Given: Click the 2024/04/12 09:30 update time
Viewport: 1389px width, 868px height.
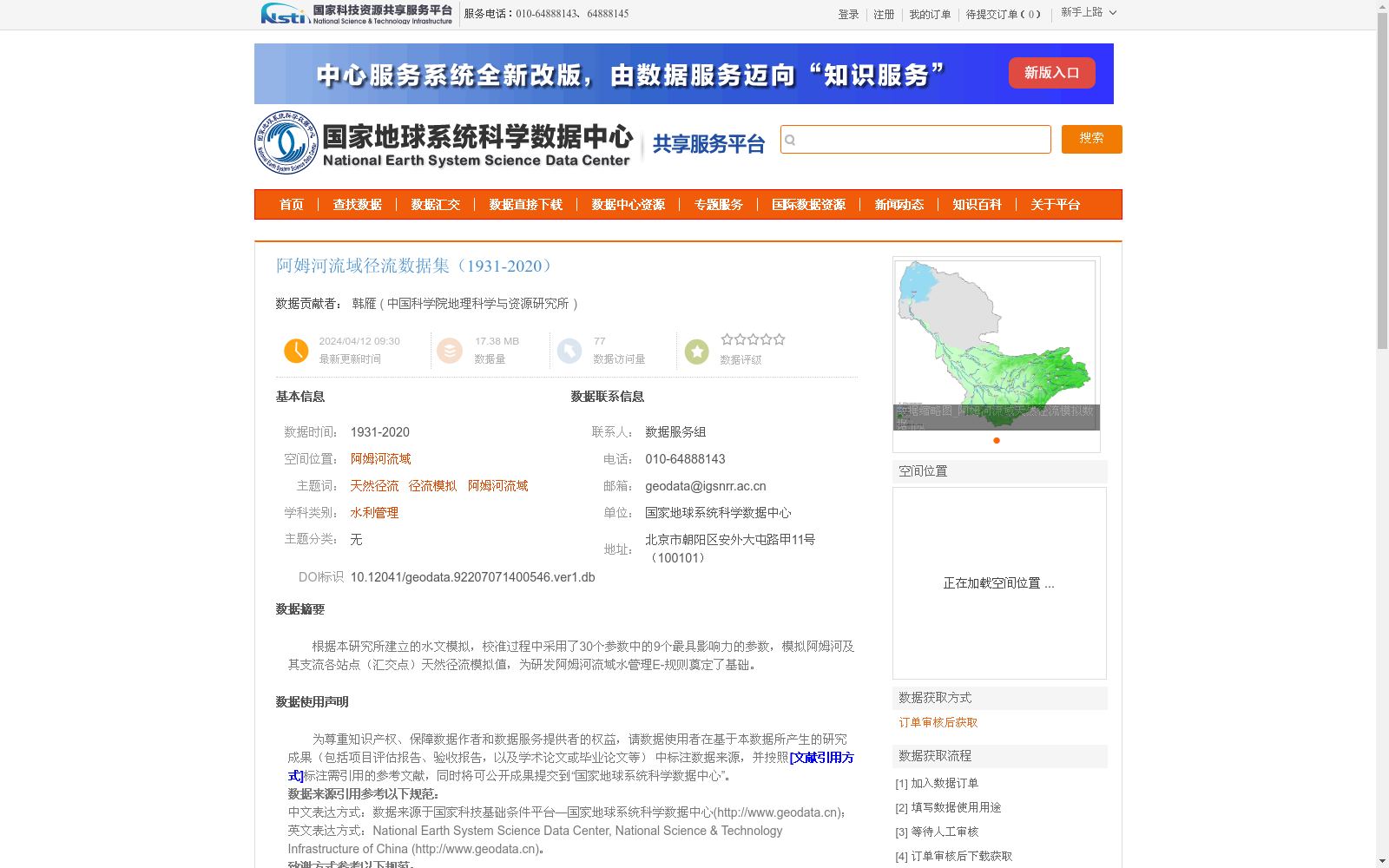Looking at the screenshot, I should click(359, 341).
